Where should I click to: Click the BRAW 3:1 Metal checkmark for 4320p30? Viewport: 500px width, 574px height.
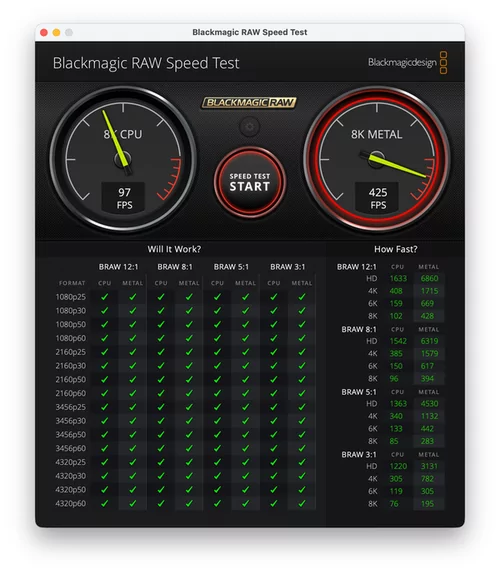pyautogui.click(x=302, y=476)
